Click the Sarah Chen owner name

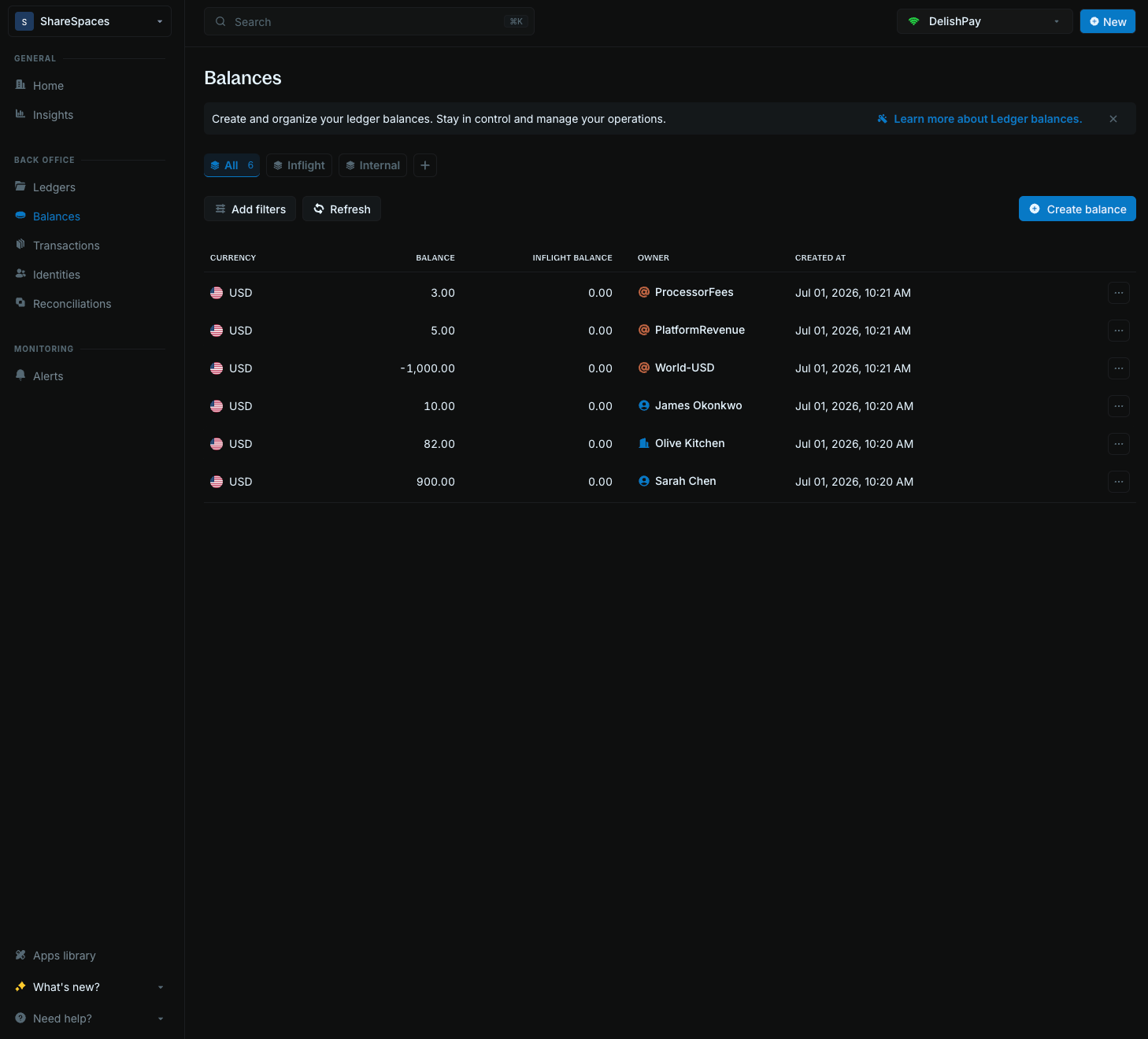point(686,481)
